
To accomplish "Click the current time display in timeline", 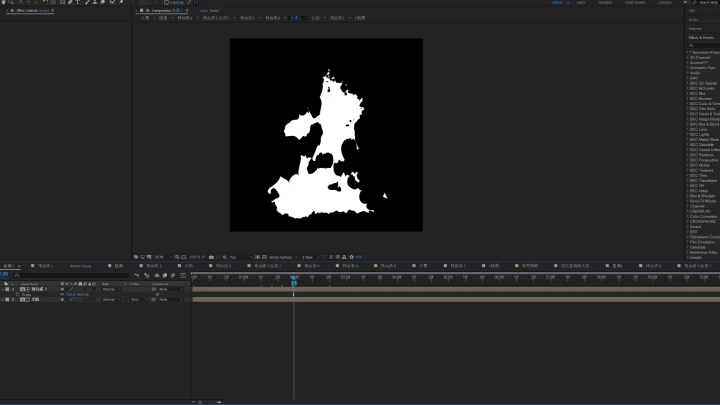I will point(4,275).
